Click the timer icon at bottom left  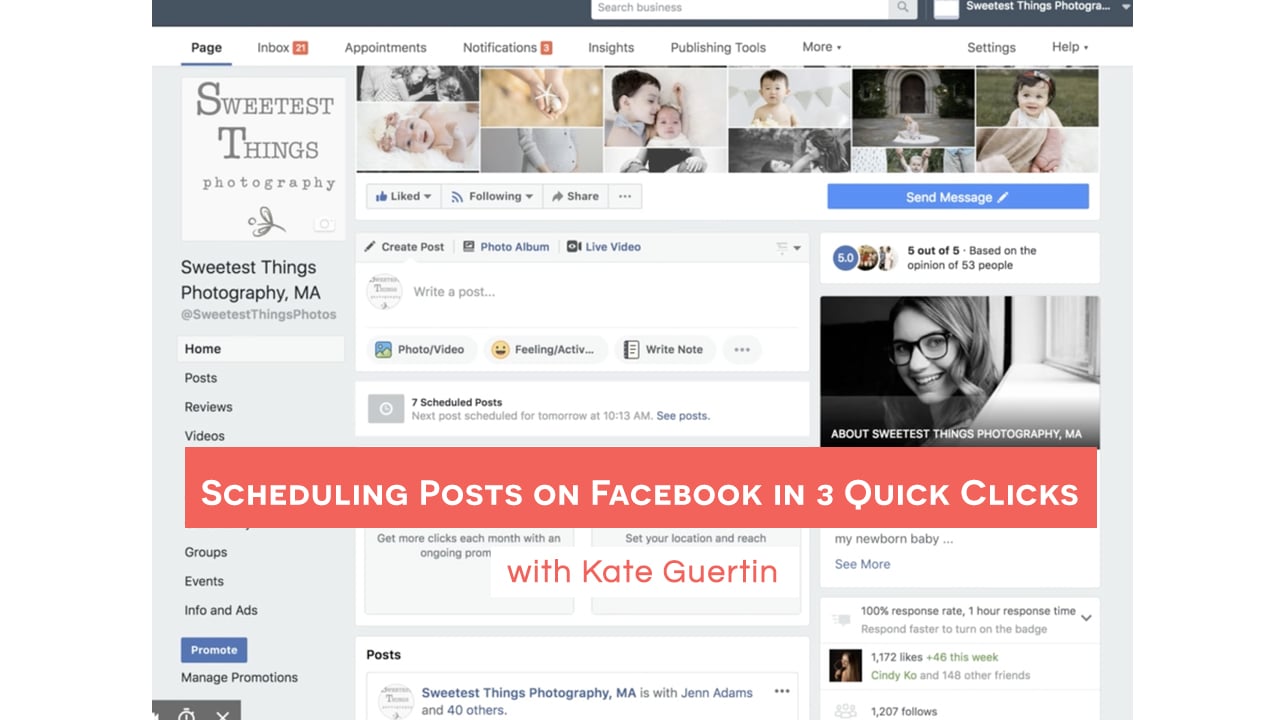coord(186,714)
